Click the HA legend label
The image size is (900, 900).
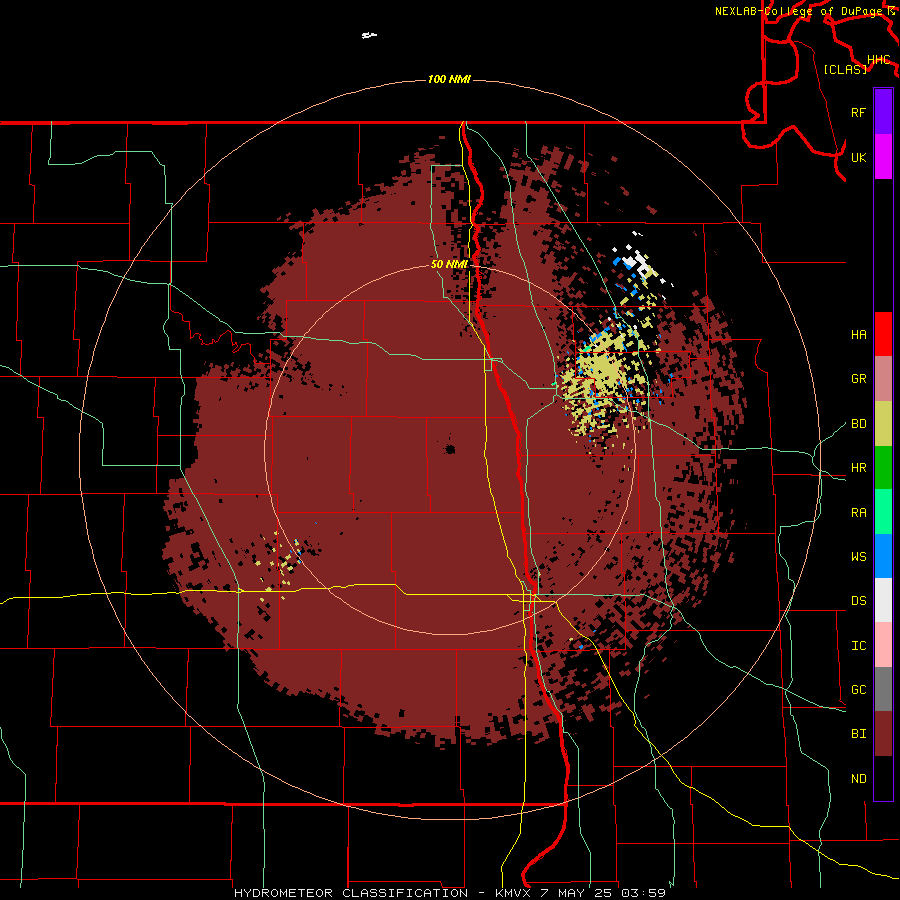tap(859, 335)
